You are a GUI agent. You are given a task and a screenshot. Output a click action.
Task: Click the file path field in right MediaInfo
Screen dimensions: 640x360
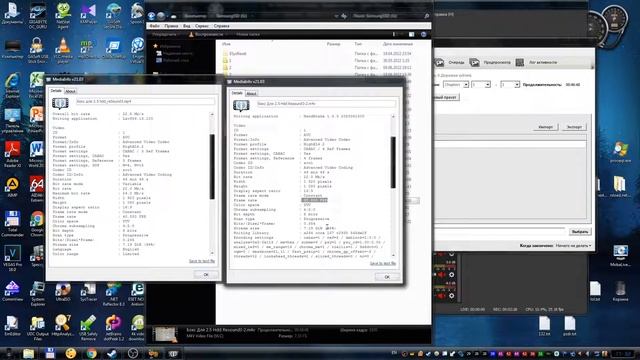click(326, 104)
